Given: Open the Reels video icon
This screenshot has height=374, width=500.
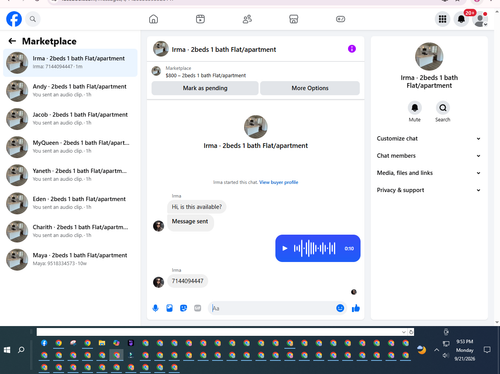Looking at the screenshot, I should coord(200,19).
